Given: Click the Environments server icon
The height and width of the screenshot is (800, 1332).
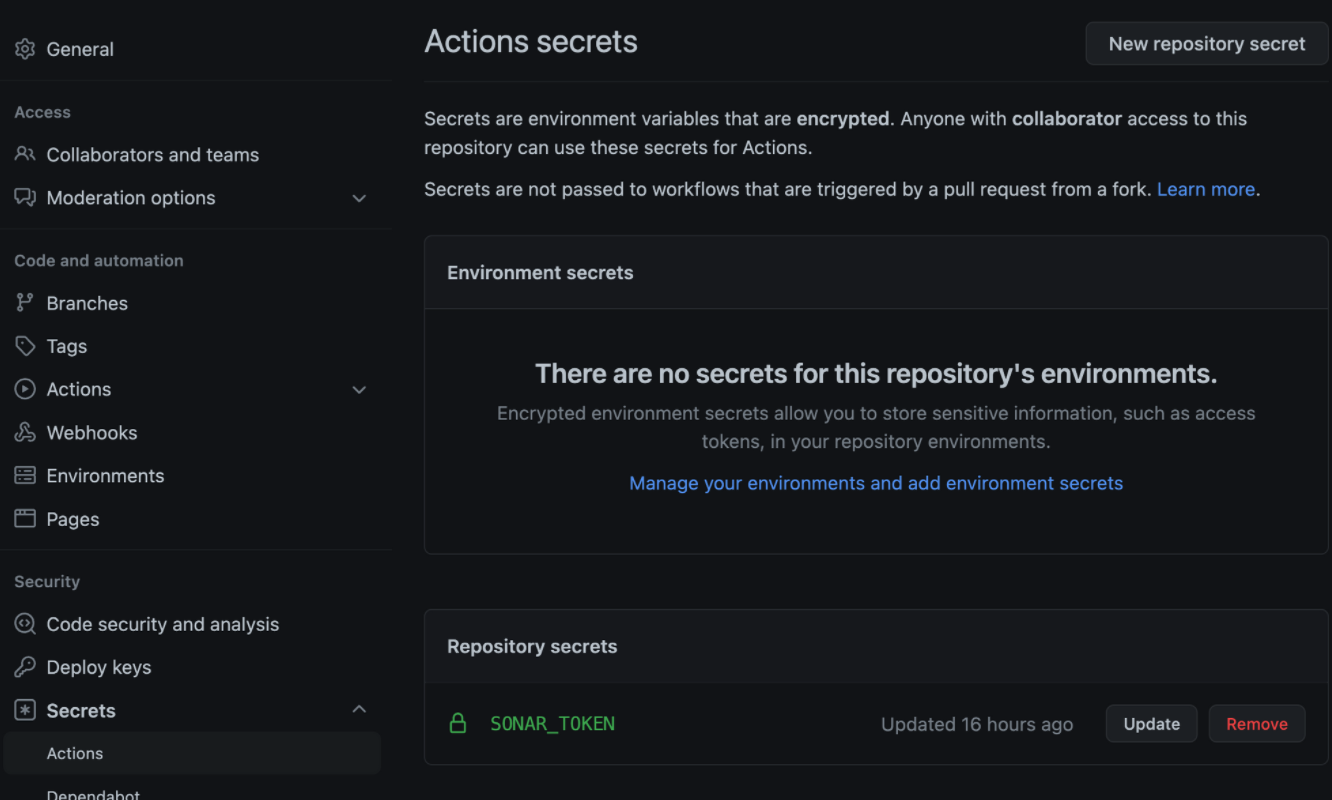Looking at the screenshot, I should click(25, 476).
